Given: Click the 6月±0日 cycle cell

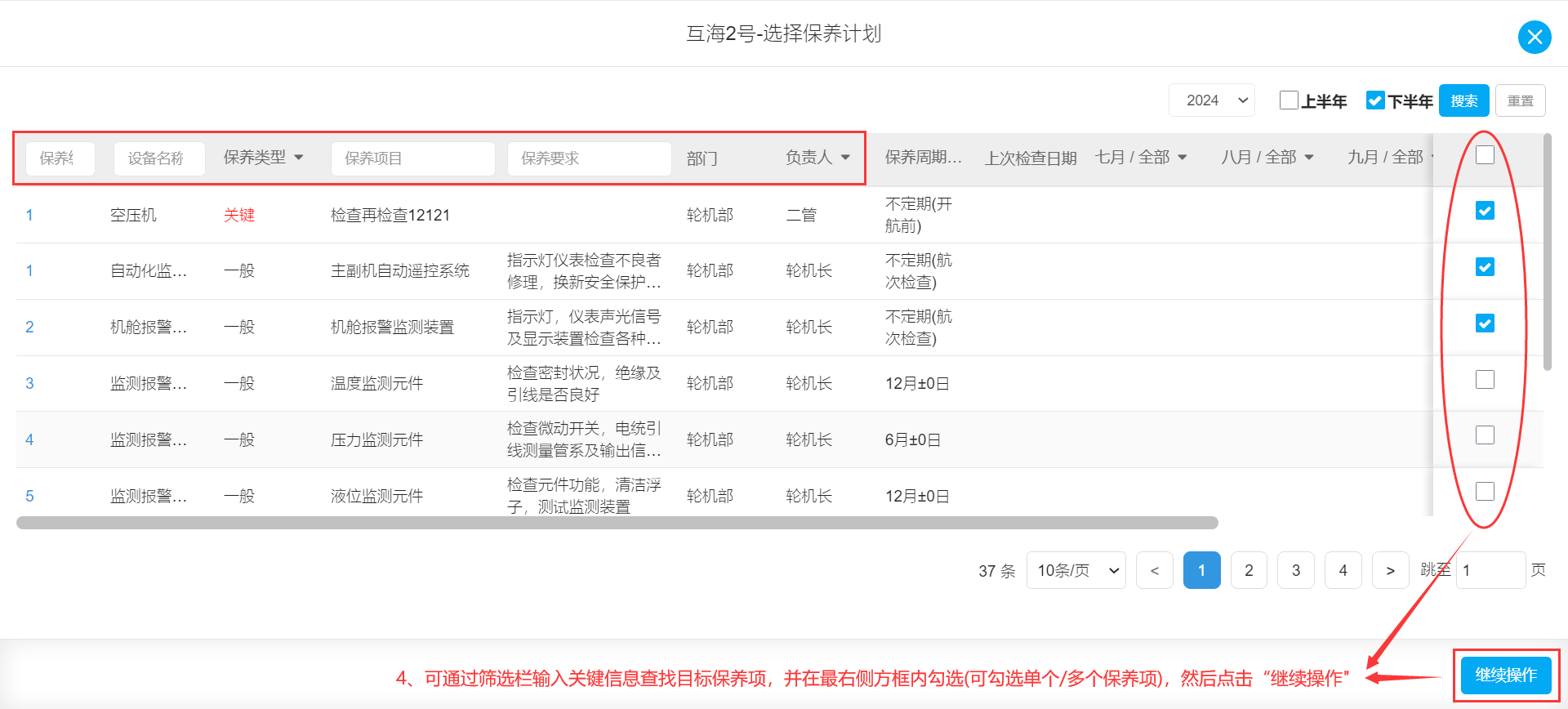Looking at the screenshot, I should click(913, 439).
